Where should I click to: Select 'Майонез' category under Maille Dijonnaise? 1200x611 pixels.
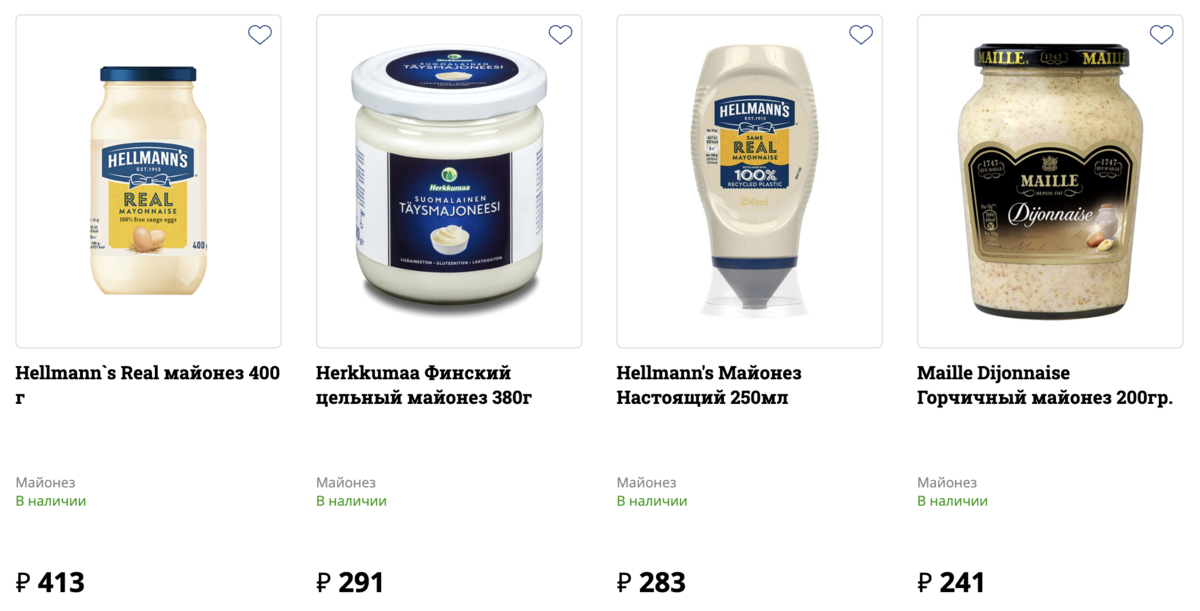pyautogui.click(x=947, y=482)
